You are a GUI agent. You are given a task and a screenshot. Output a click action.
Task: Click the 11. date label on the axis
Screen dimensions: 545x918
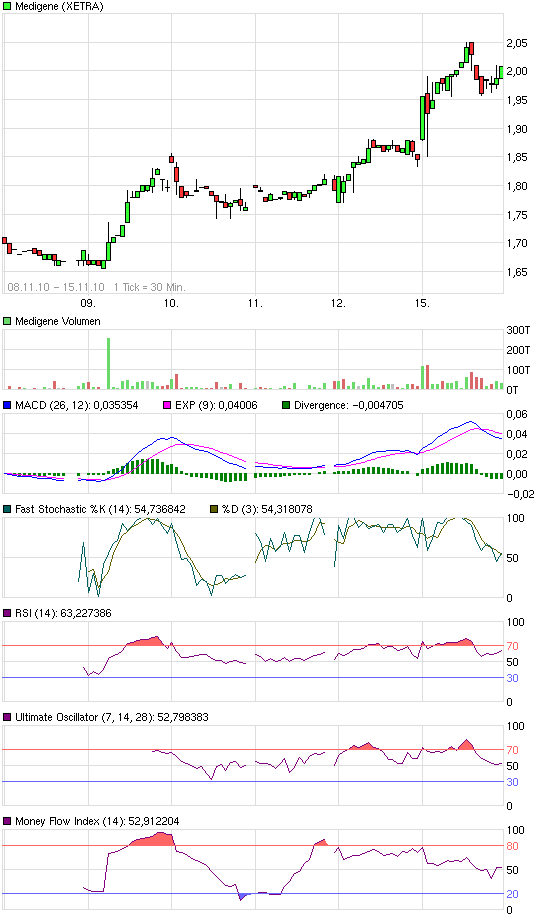[255, 303]
